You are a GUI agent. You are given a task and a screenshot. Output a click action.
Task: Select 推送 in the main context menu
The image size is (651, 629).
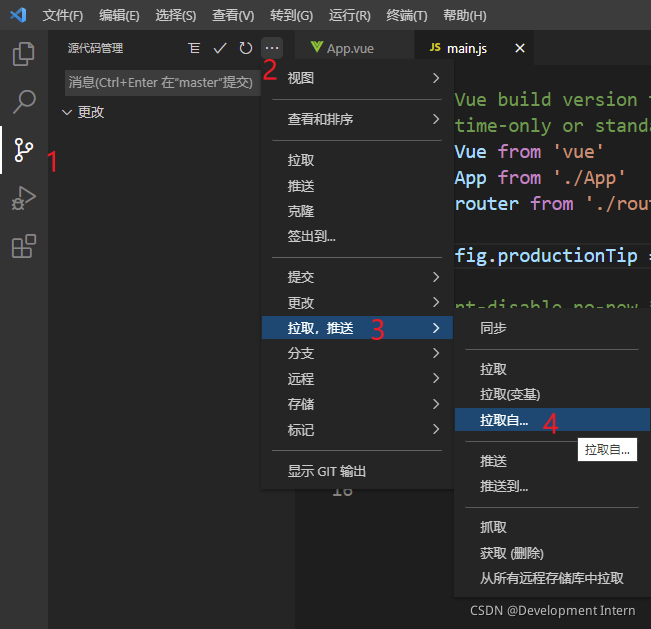pyautogui.click(x=357, y=186)
